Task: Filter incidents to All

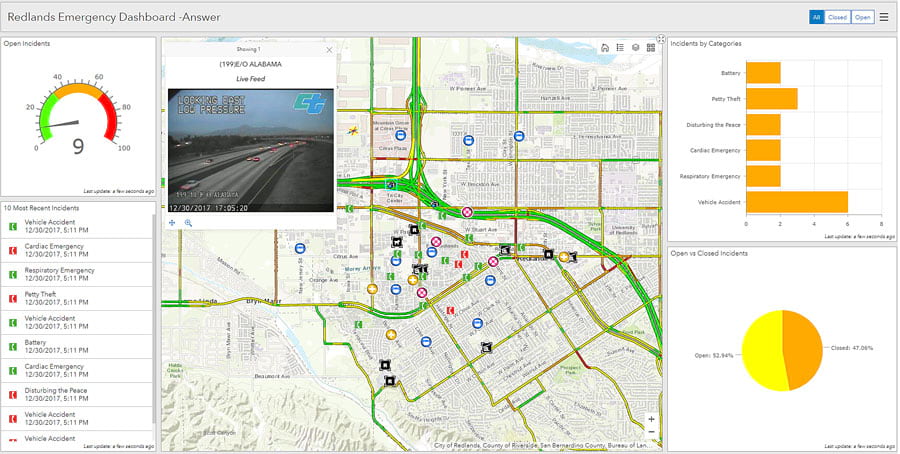Action: [816, 17]
